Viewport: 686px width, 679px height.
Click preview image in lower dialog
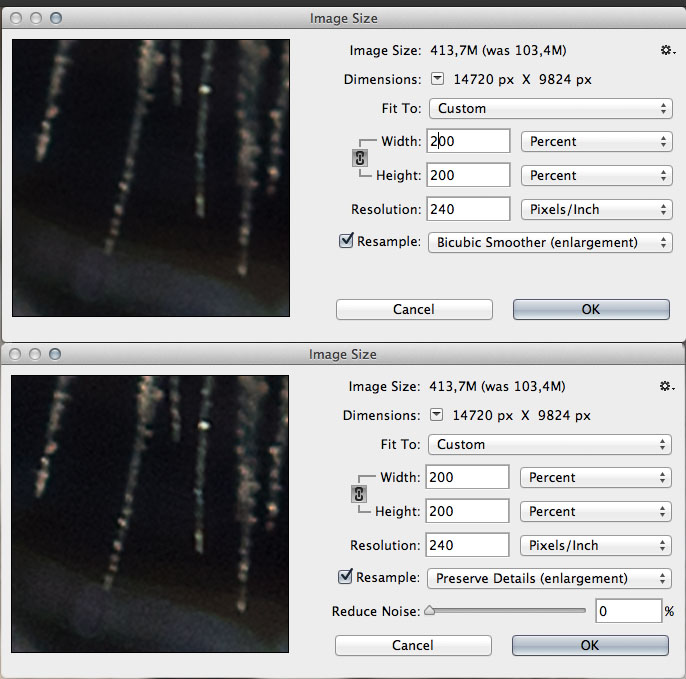coord(150,514)
